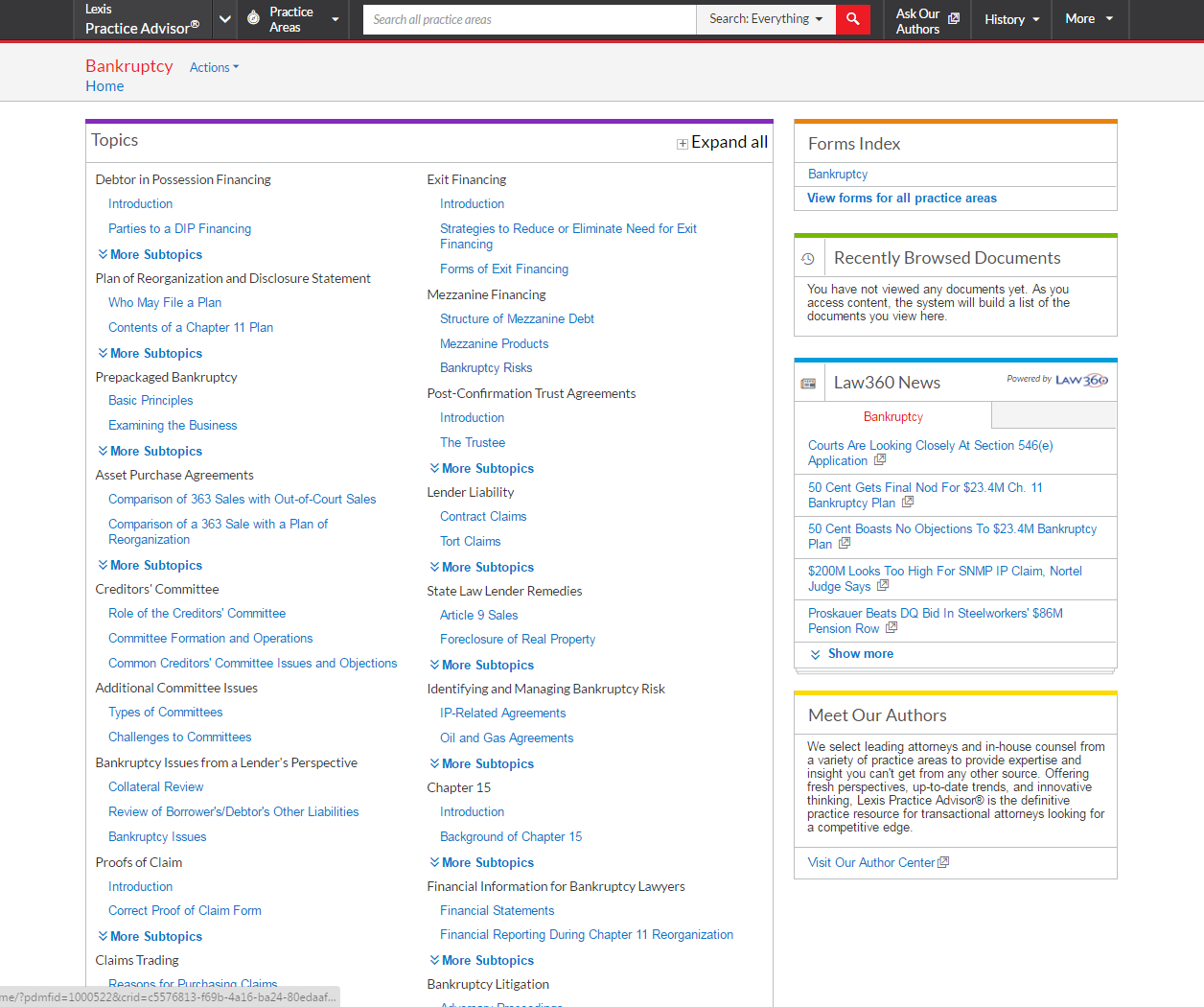Open the Search: Everything dropdown

pos(766,18)
